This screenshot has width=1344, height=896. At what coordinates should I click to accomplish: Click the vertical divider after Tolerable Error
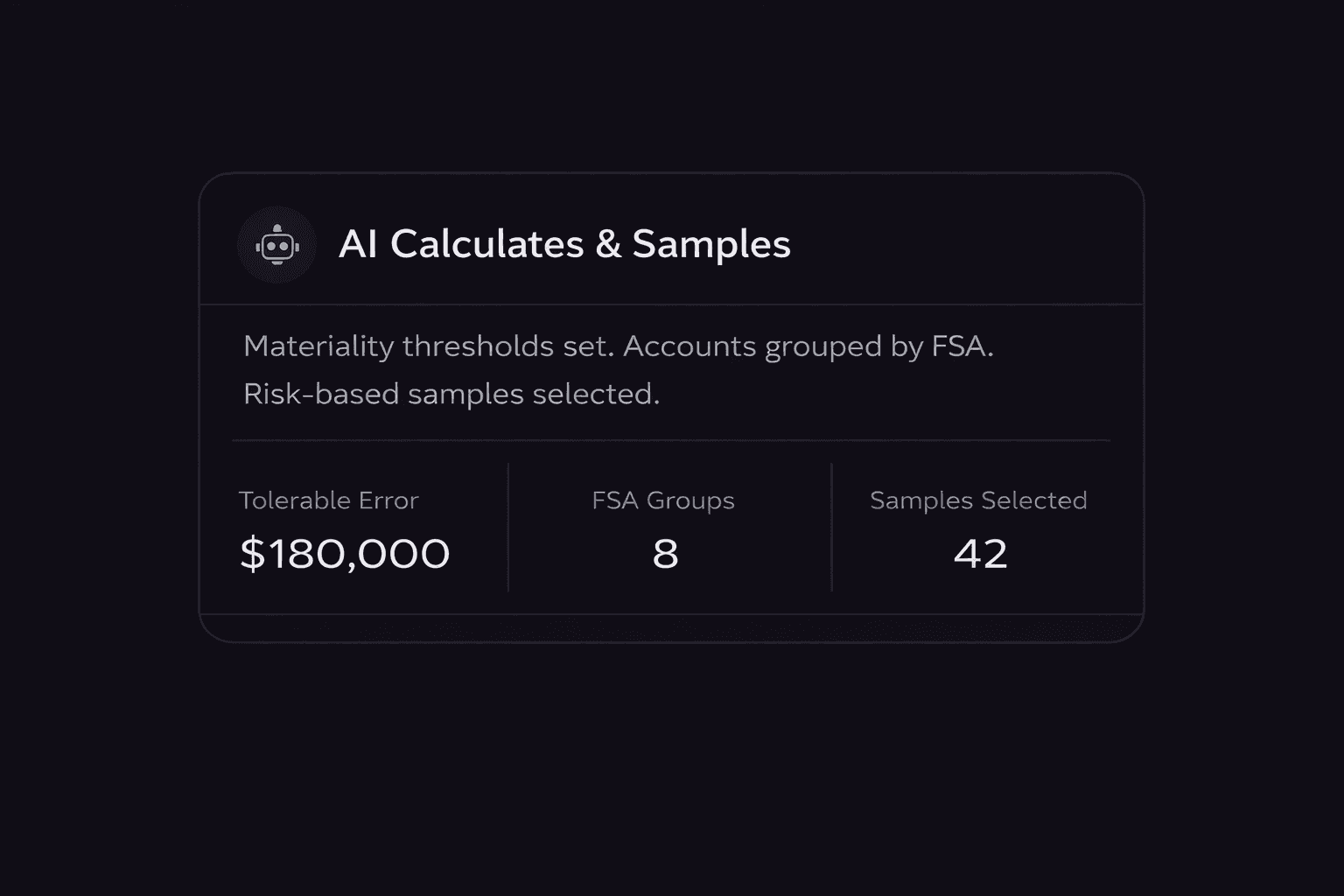[508, 528]
